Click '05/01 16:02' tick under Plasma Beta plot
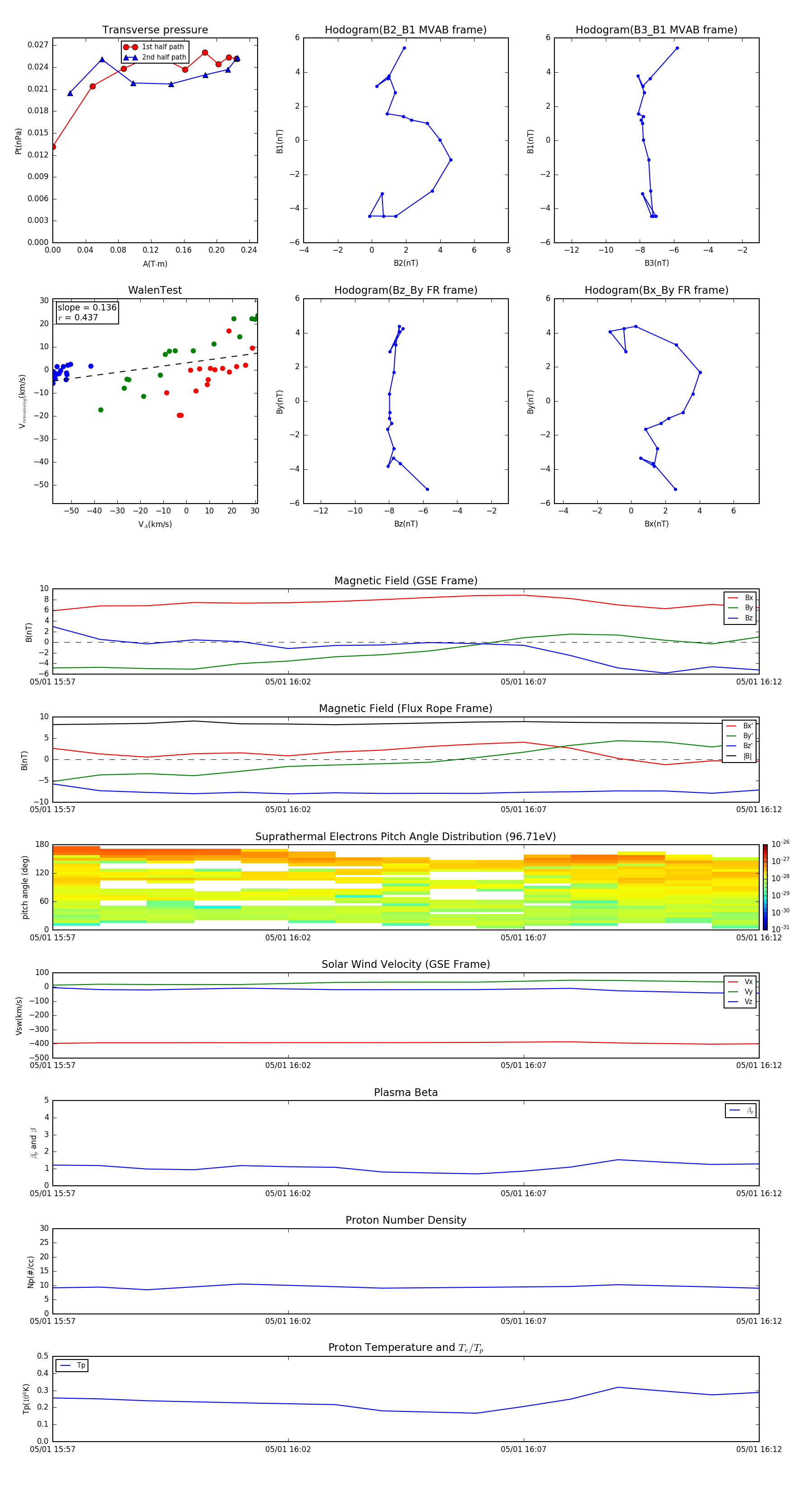This screenshot has width=812, height=1489. point(288,1193)
